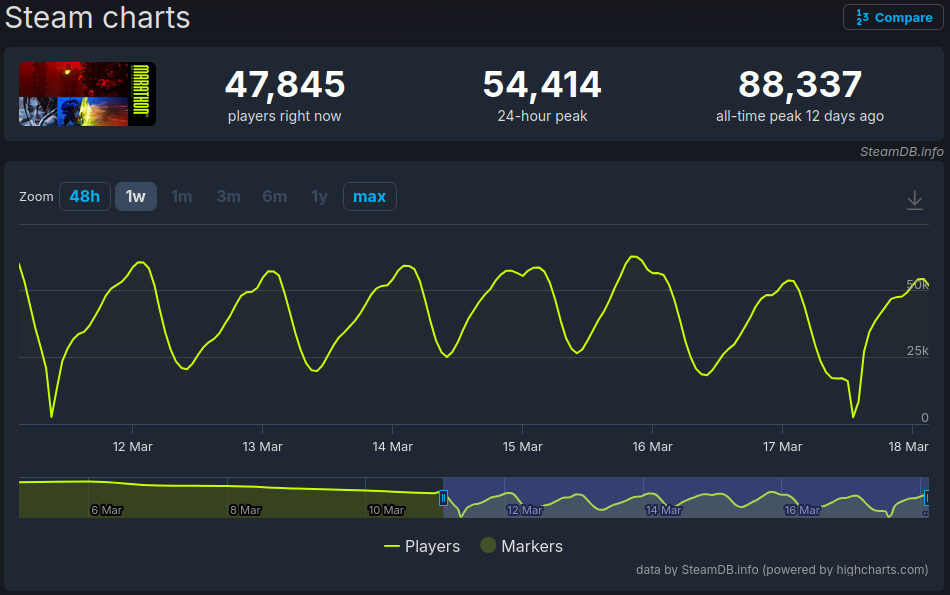The height and width of the screenshot is (595, 950).
Task: Choose the 1m zoom option
Action: click(182, 196)
